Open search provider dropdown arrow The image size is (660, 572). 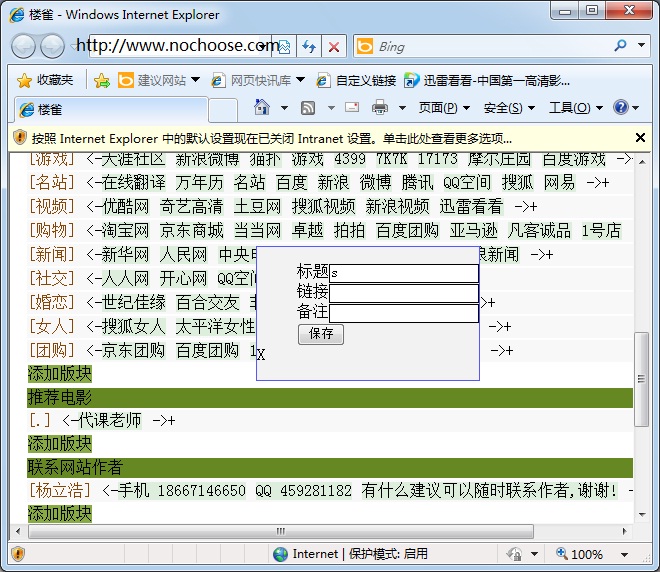coord(641,45)
